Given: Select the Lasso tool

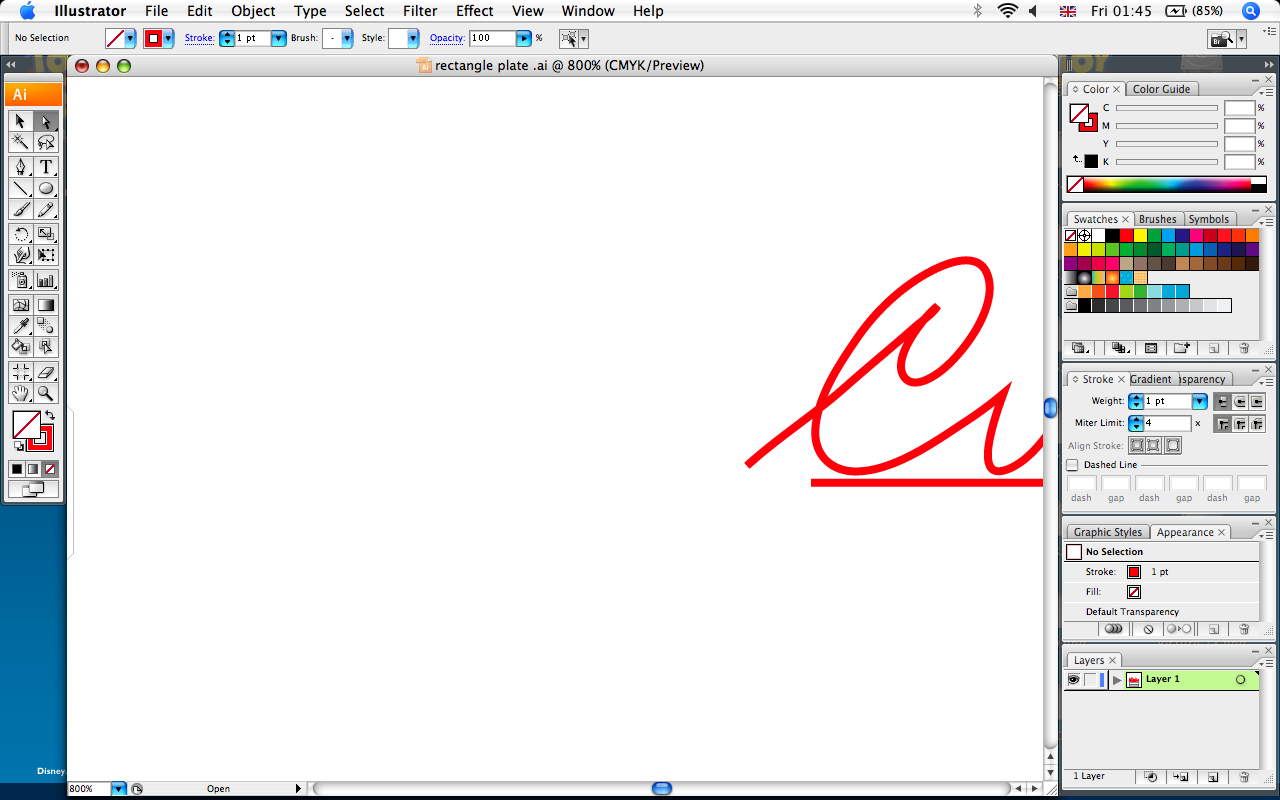Looking at the screenshot, I should [x=46, y=142].
